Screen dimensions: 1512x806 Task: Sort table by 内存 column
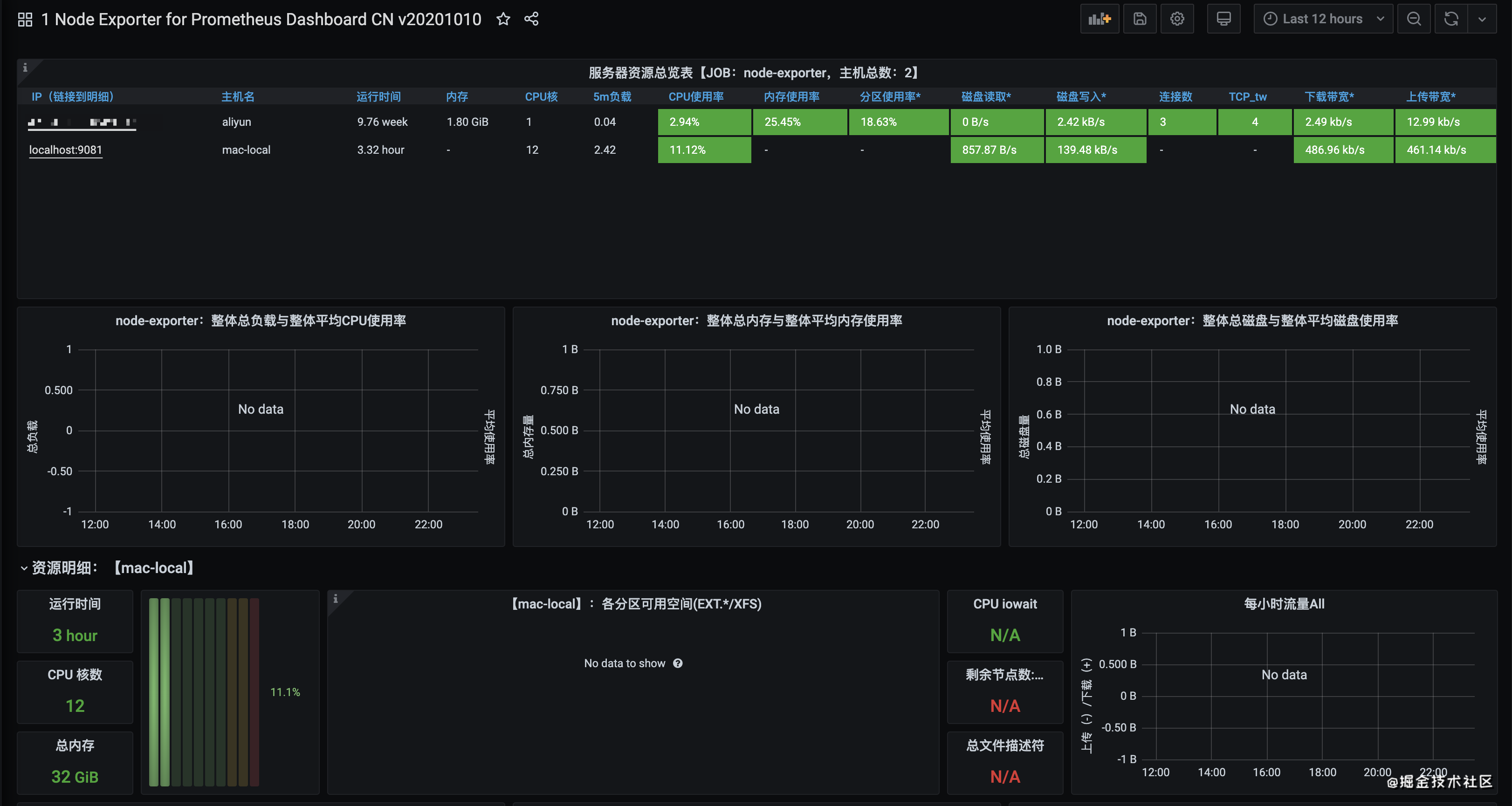(457, 97)
